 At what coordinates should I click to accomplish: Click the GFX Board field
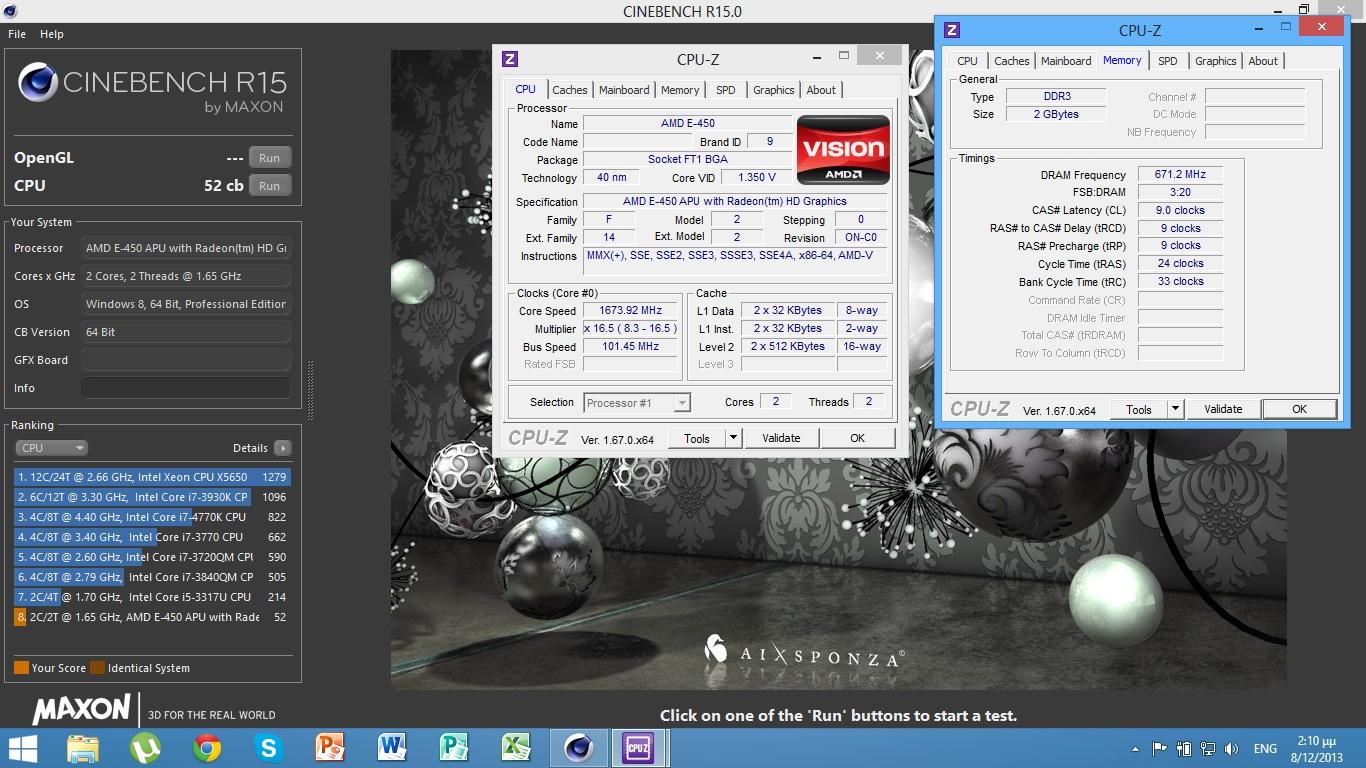186,360
